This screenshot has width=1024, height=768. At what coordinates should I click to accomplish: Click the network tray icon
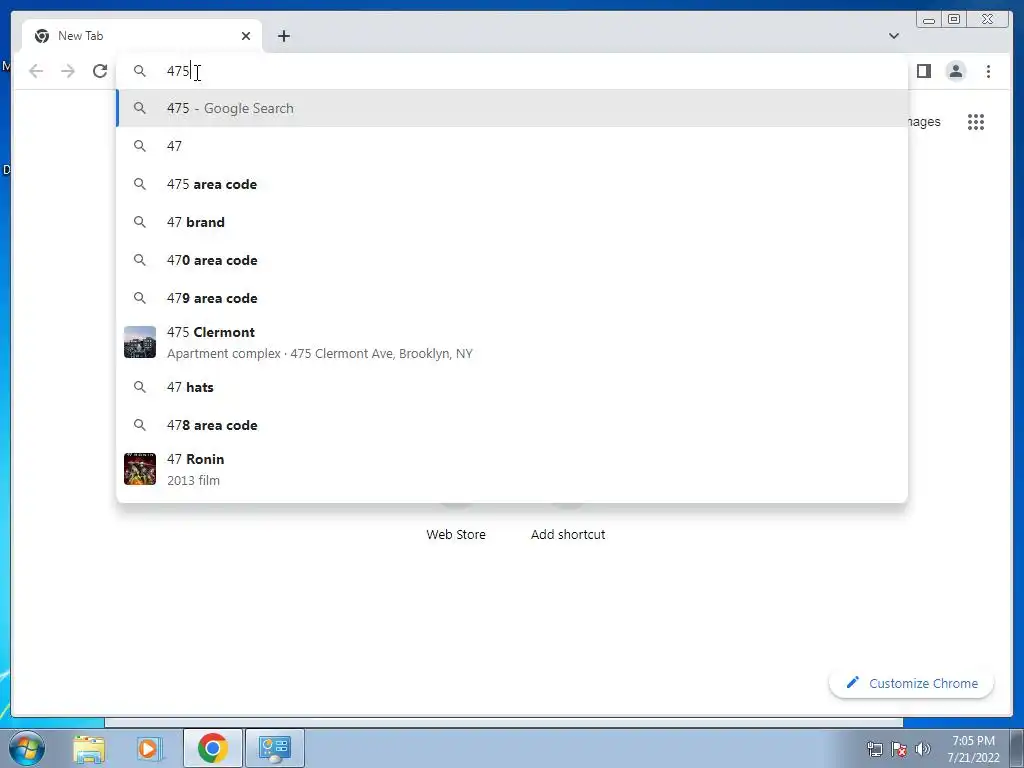[874, 749]
